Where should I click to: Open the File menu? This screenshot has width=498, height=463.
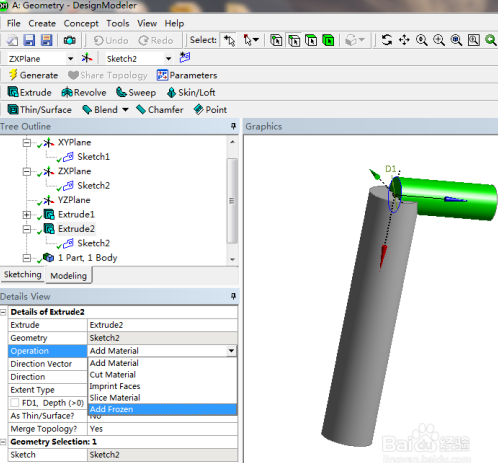coord(14,23)
